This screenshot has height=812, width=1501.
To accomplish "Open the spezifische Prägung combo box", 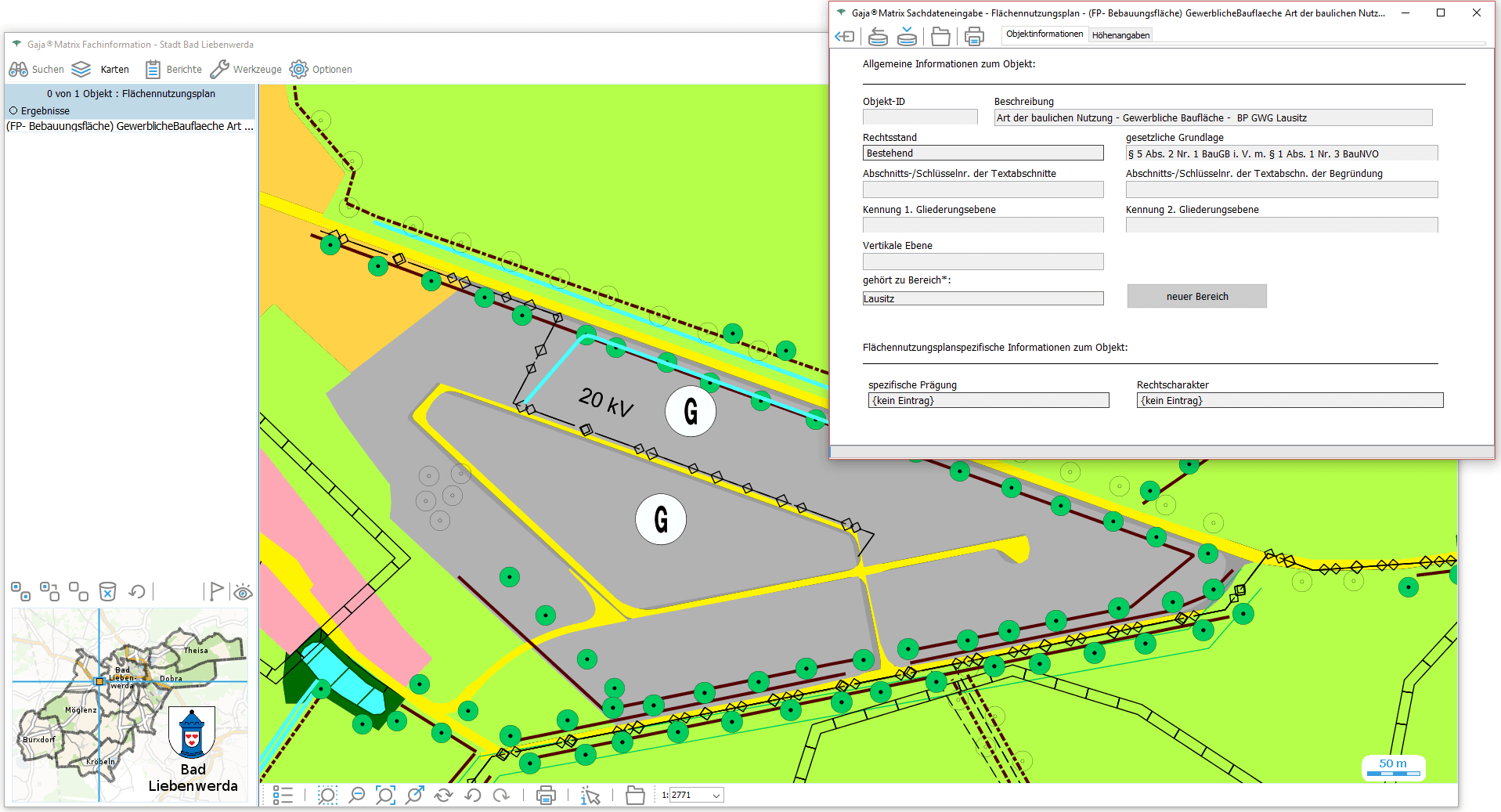I will (988, 401).
